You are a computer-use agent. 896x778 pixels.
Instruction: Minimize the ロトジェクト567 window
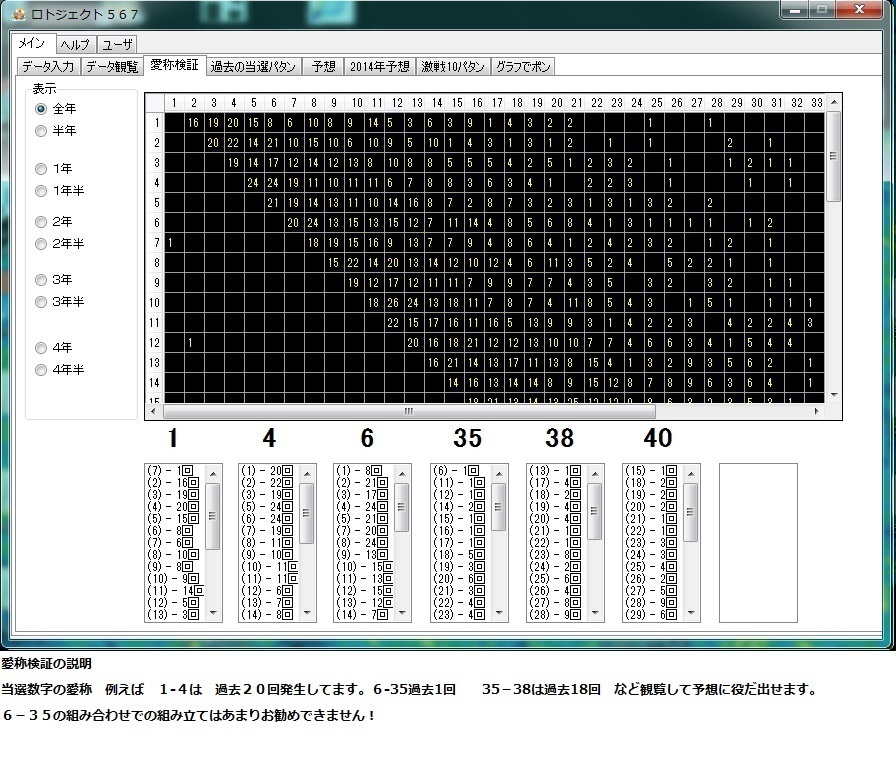[x=794, y=9]
